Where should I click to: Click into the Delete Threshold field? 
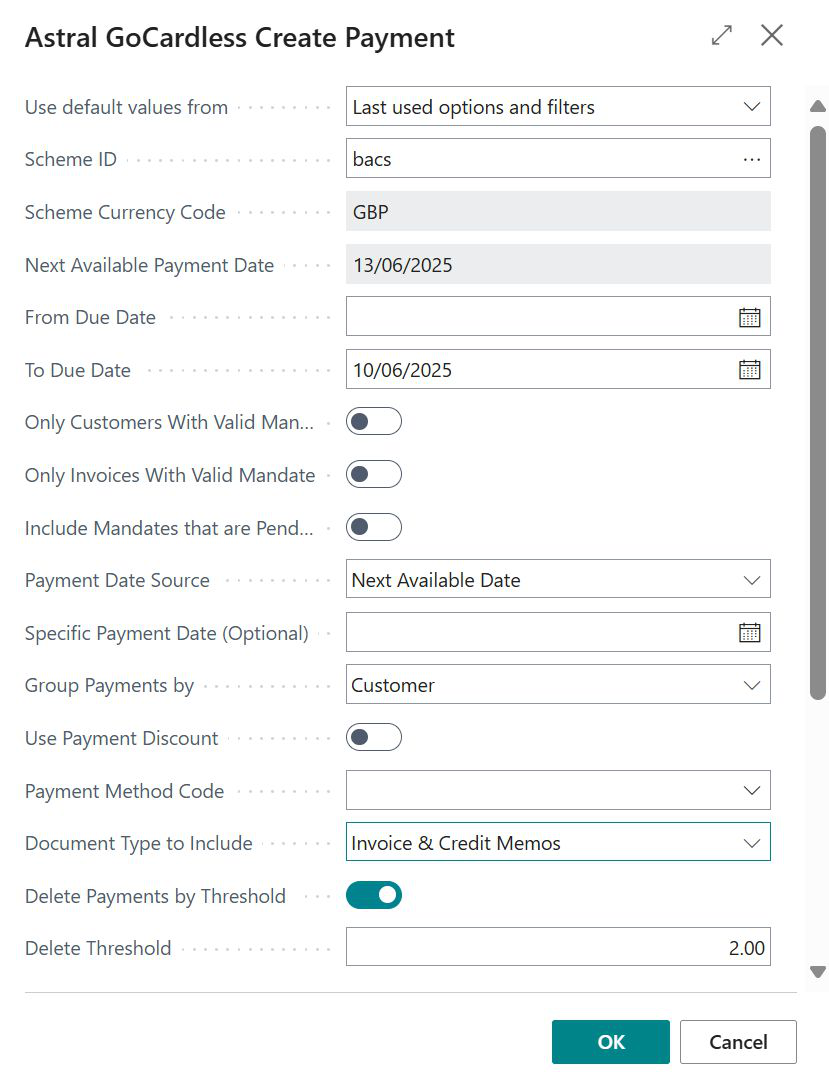point(557,948)
